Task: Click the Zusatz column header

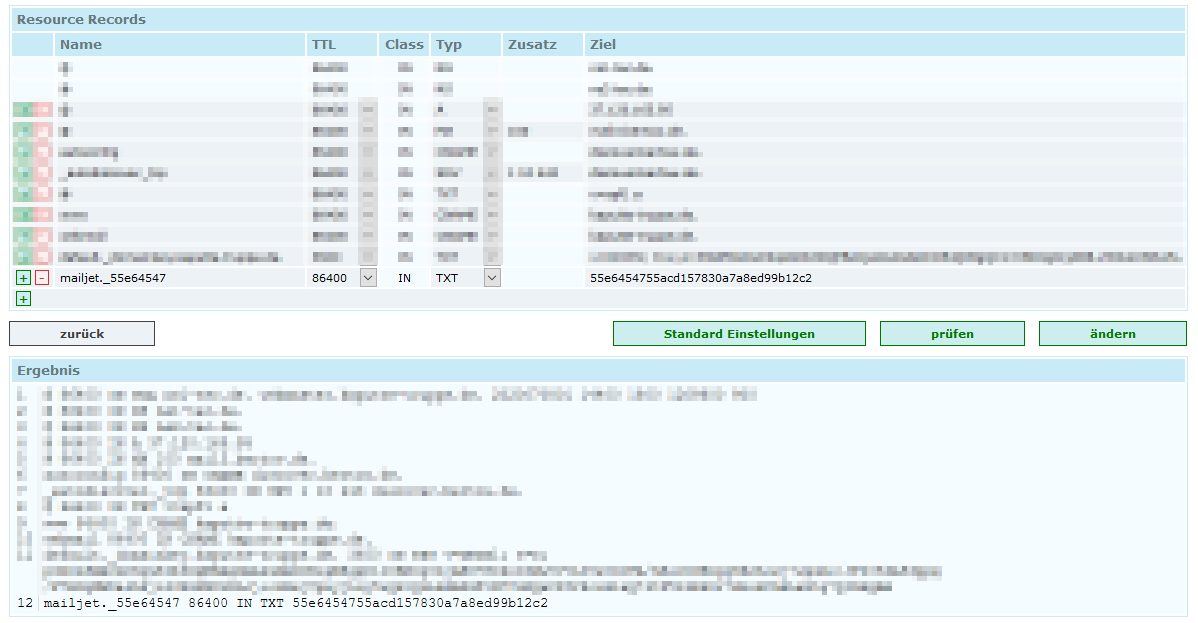Action: [531, 45]
